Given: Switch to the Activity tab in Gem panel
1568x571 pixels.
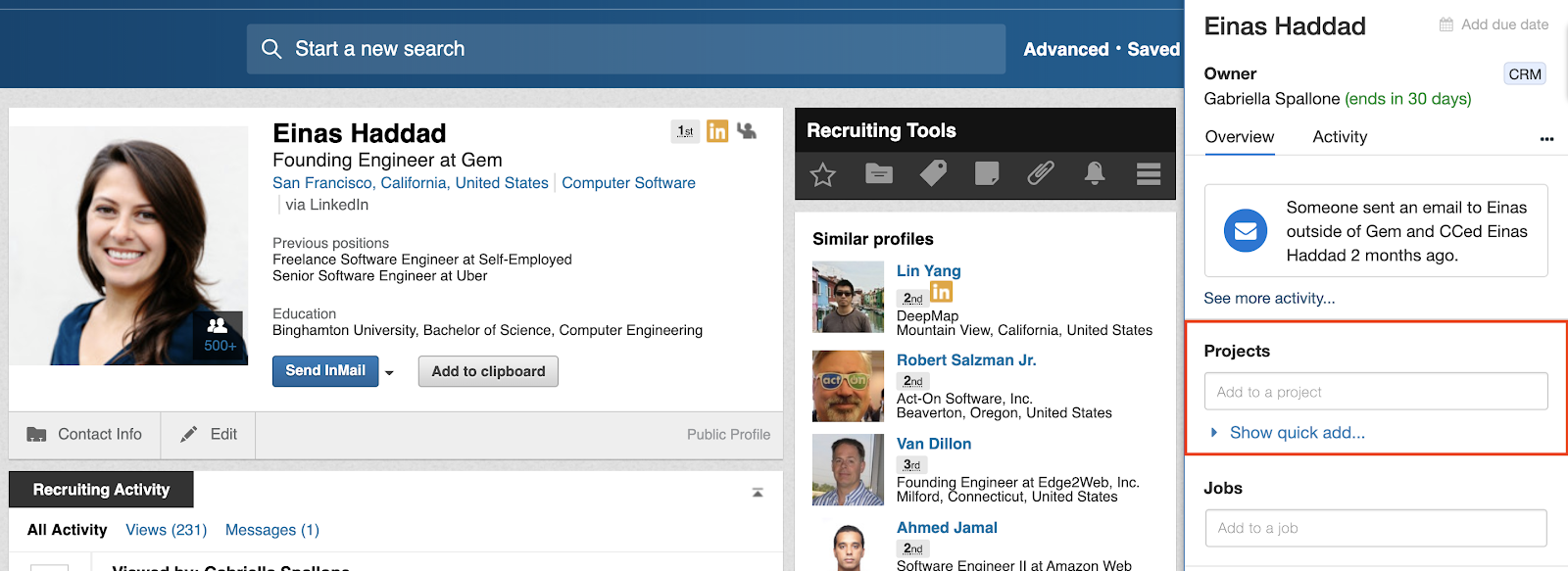Looking at the screenshot, I should [1340, 137].
